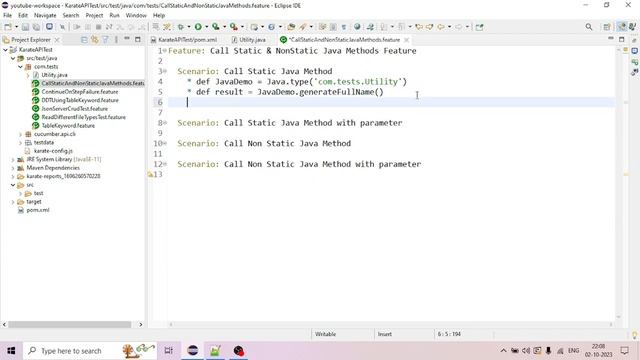
Task: Select TableKeyword.feature file
Action: (68, 126)
